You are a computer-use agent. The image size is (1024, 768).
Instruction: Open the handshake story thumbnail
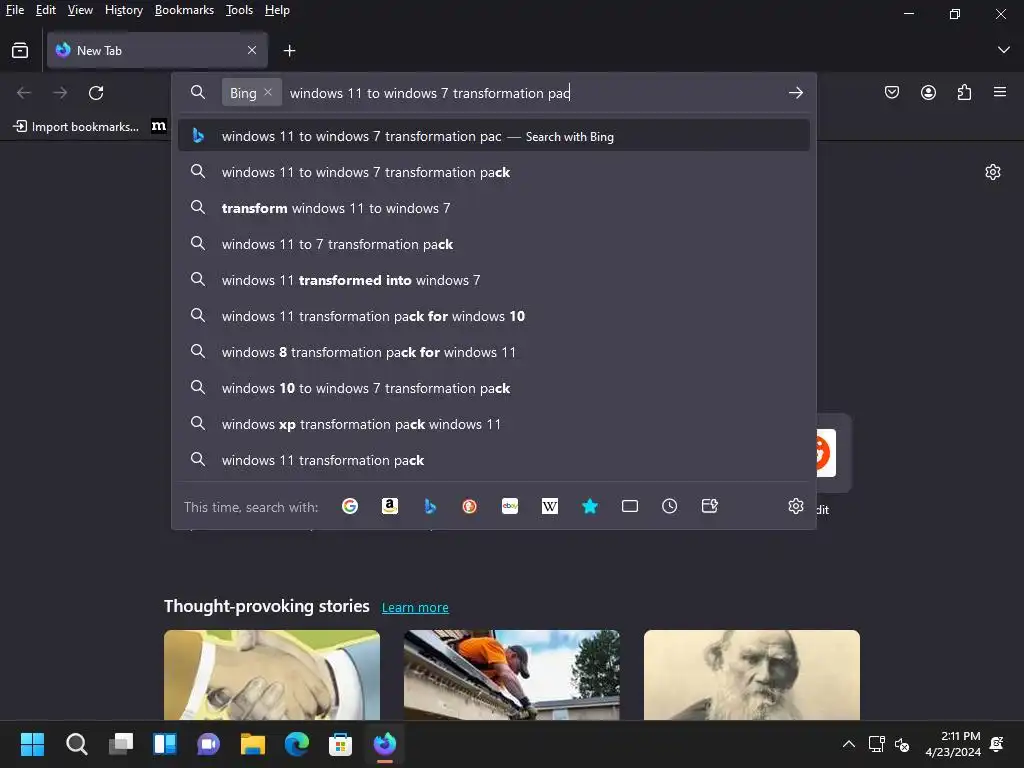coord(272,675)
